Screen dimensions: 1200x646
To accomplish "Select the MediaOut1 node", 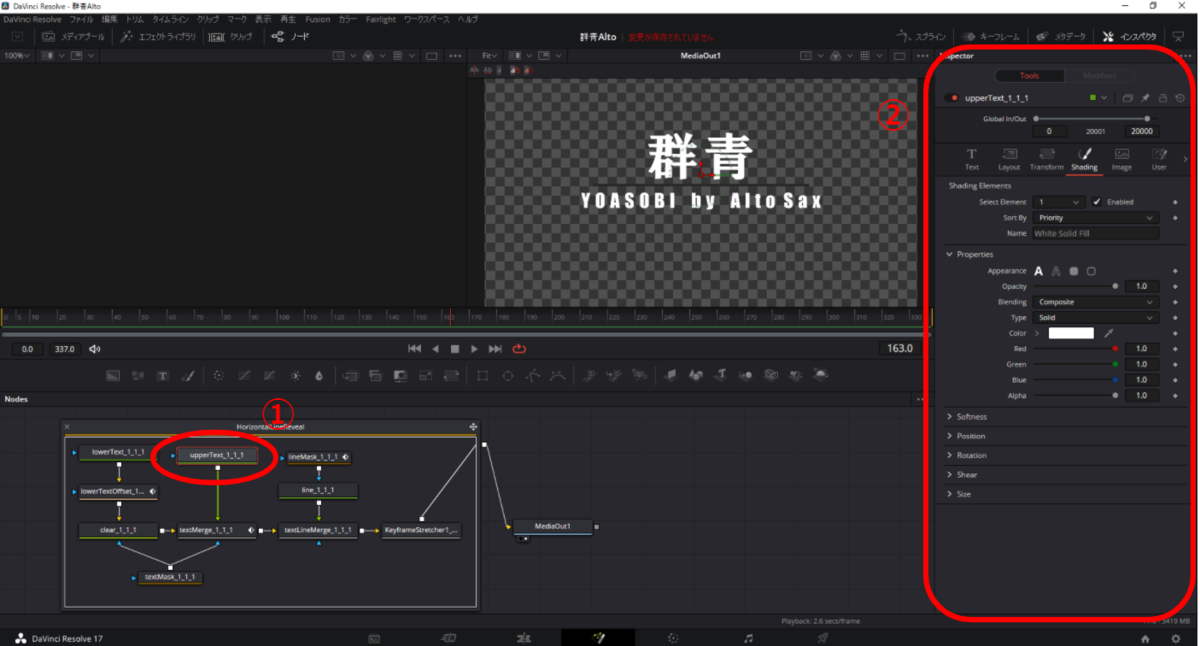I will (552, 526).
